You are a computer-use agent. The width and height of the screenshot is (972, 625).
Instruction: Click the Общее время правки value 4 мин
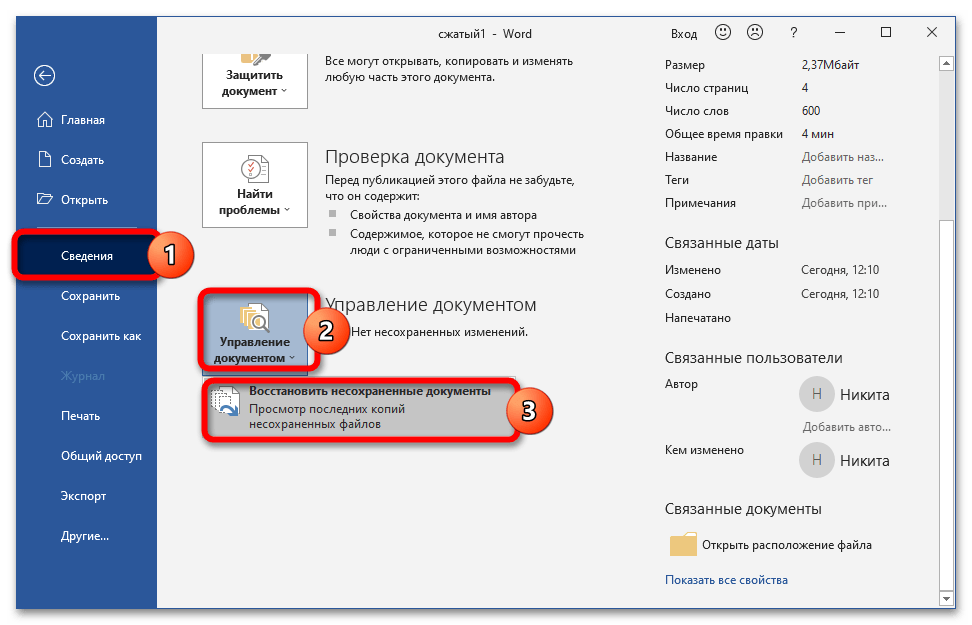[818, 134]
